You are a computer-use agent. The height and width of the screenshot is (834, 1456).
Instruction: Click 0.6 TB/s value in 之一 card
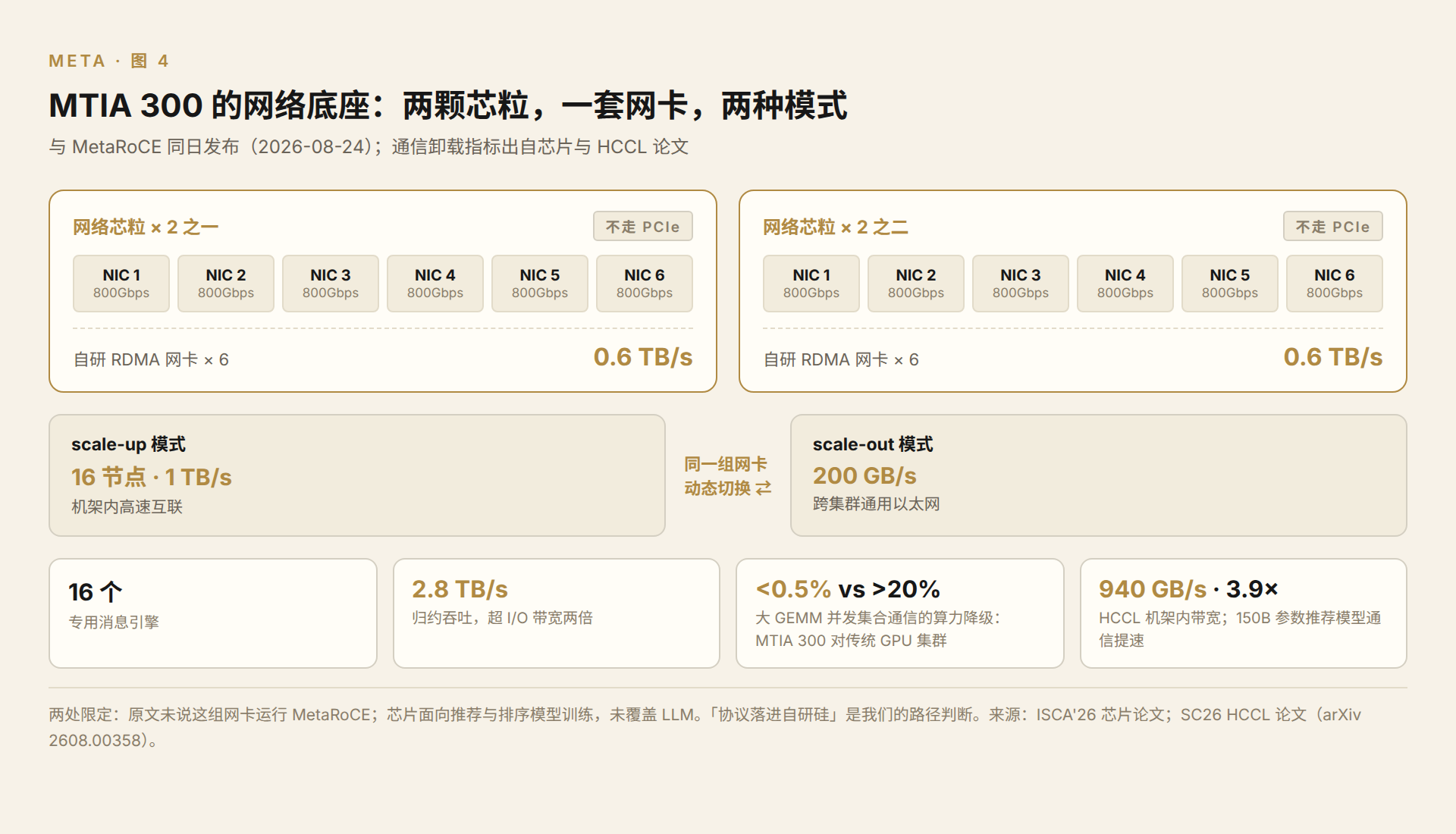[643, 357]
